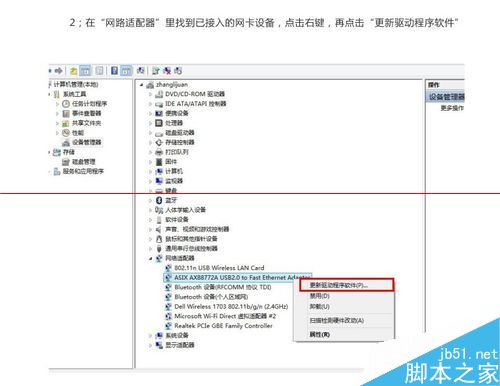Click the 监视器 monitor icon
Image resolution: width=500 pixels, height=386 pixels.
(x=159, y=181)
